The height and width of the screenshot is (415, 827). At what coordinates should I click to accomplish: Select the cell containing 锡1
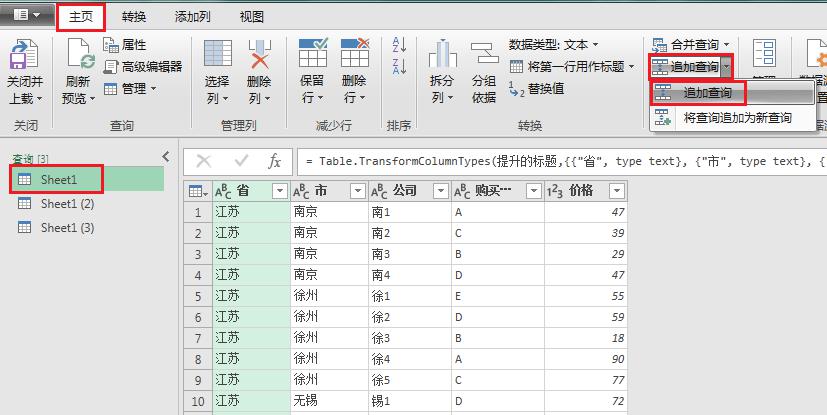click(x=409, y=401)
